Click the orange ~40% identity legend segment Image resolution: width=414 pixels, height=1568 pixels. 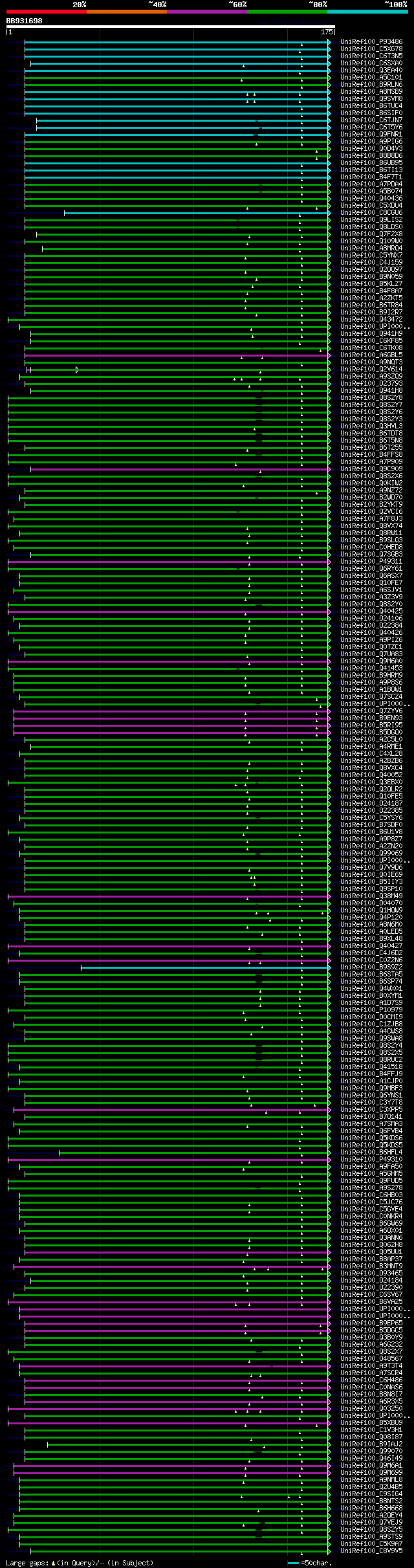point(126,12)
